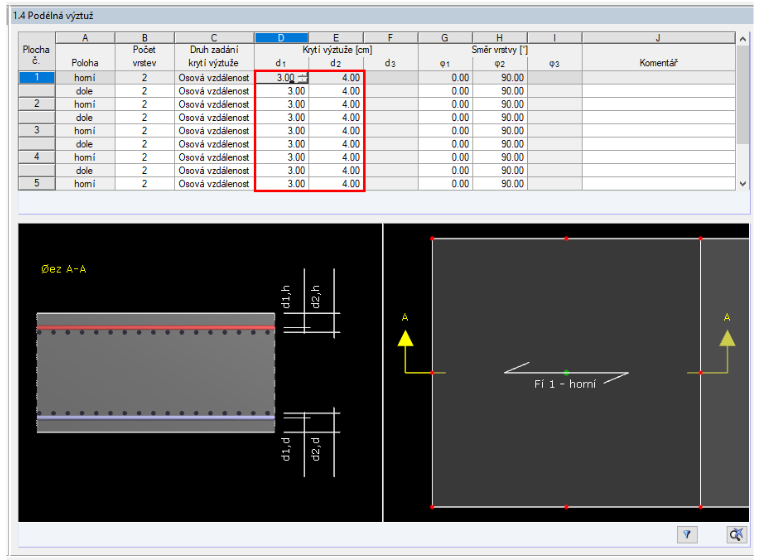Select row header for surface 4

click(x=37, y=157)
